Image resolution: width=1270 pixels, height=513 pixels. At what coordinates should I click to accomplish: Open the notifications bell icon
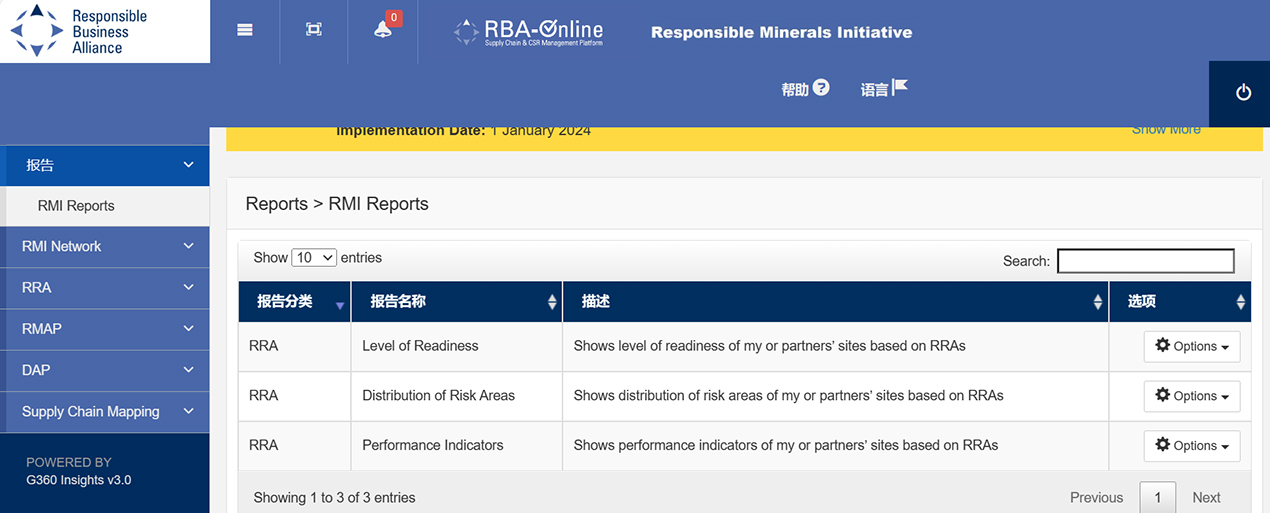pyautogui.click(x=383, y=30)
